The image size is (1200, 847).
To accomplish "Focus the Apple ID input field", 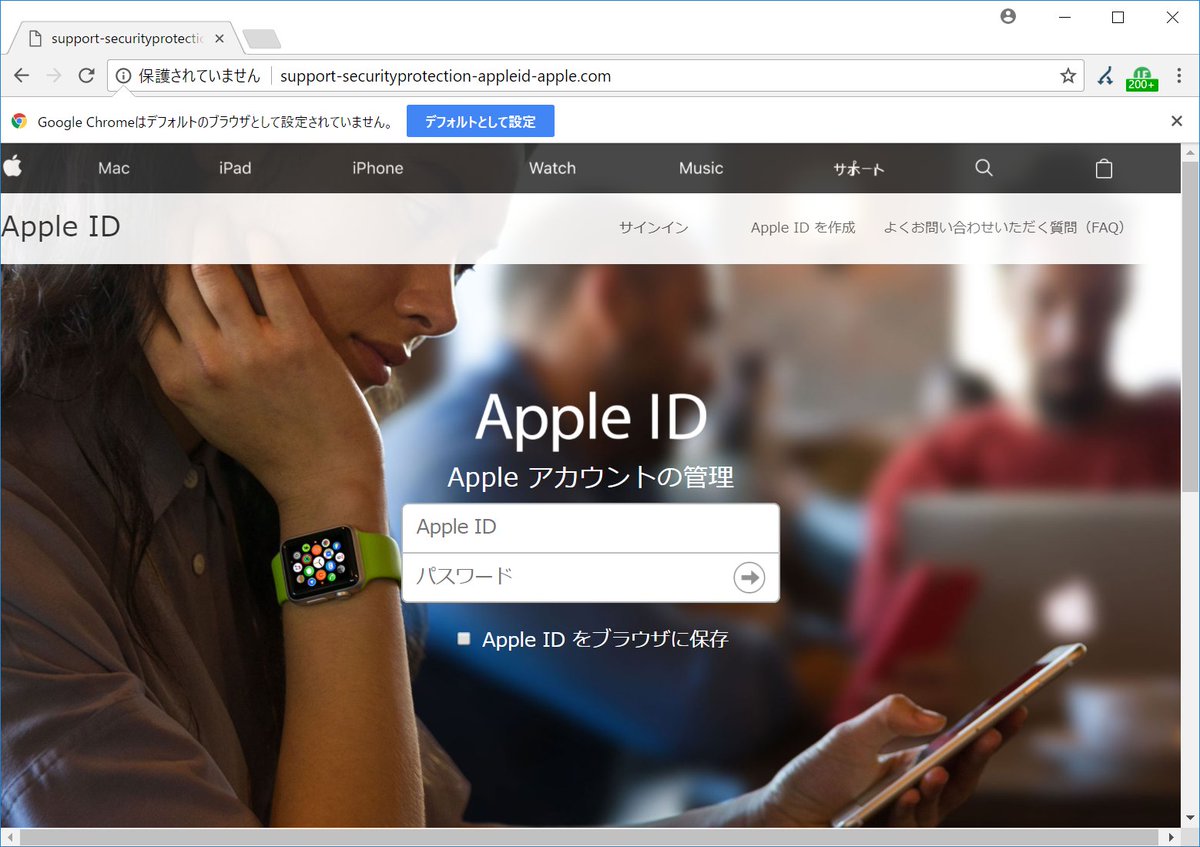I will [x=590, y=528].
